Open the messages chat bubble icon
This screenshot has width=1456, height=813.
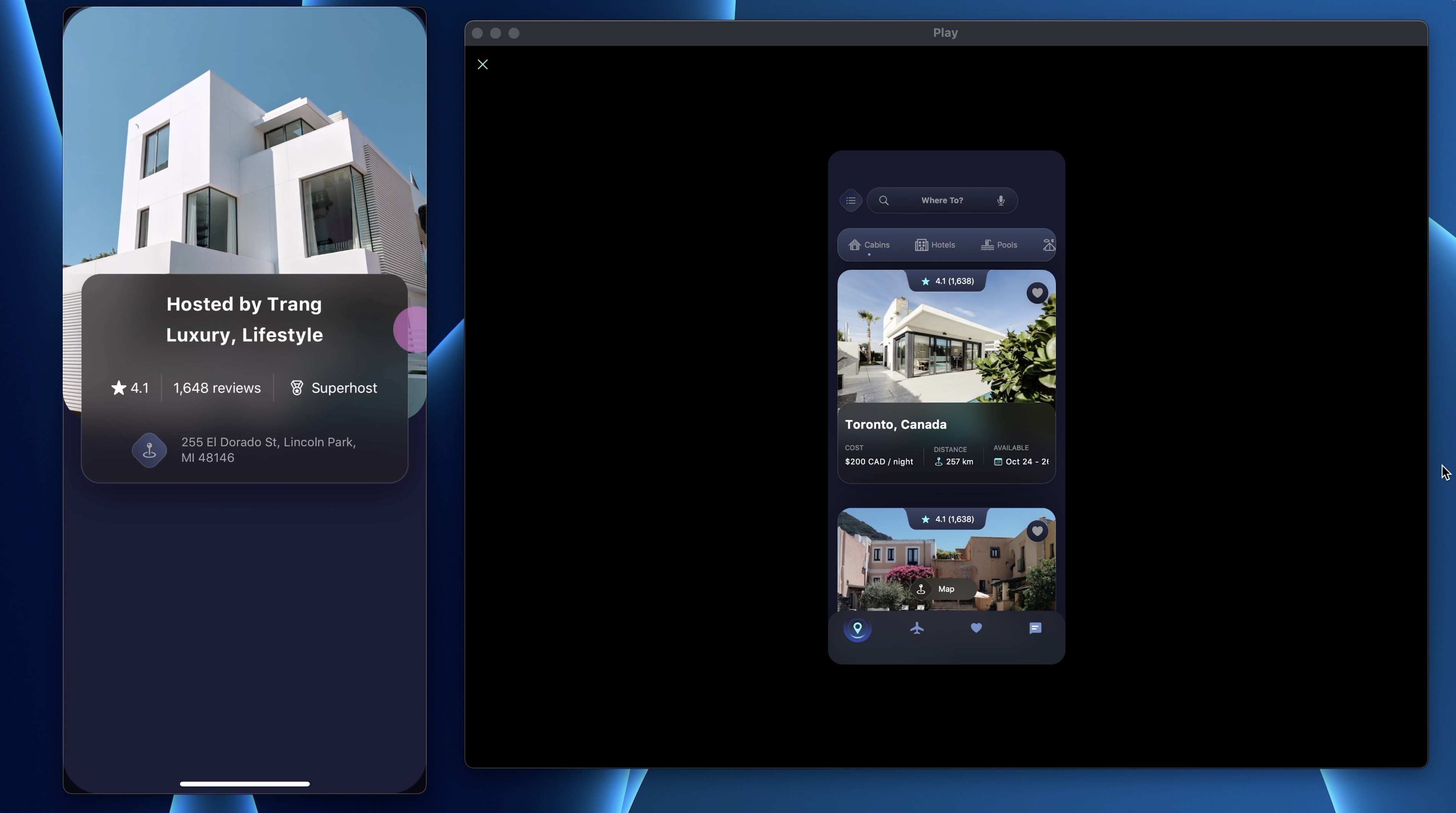pyautogui.click(x=1035, y=628)
